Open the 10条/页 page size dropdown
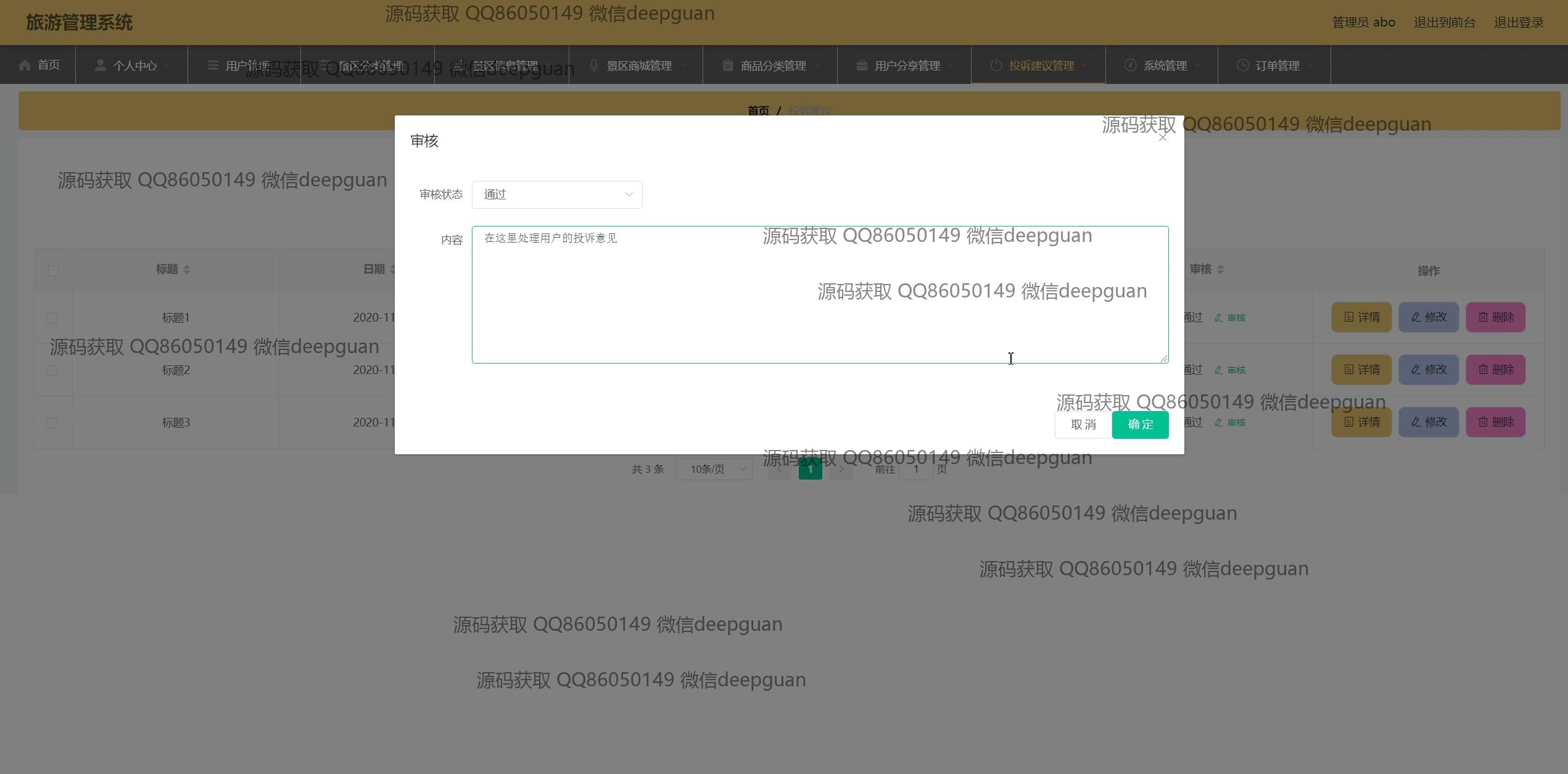Screen dimensions: 1568x774 713,469
